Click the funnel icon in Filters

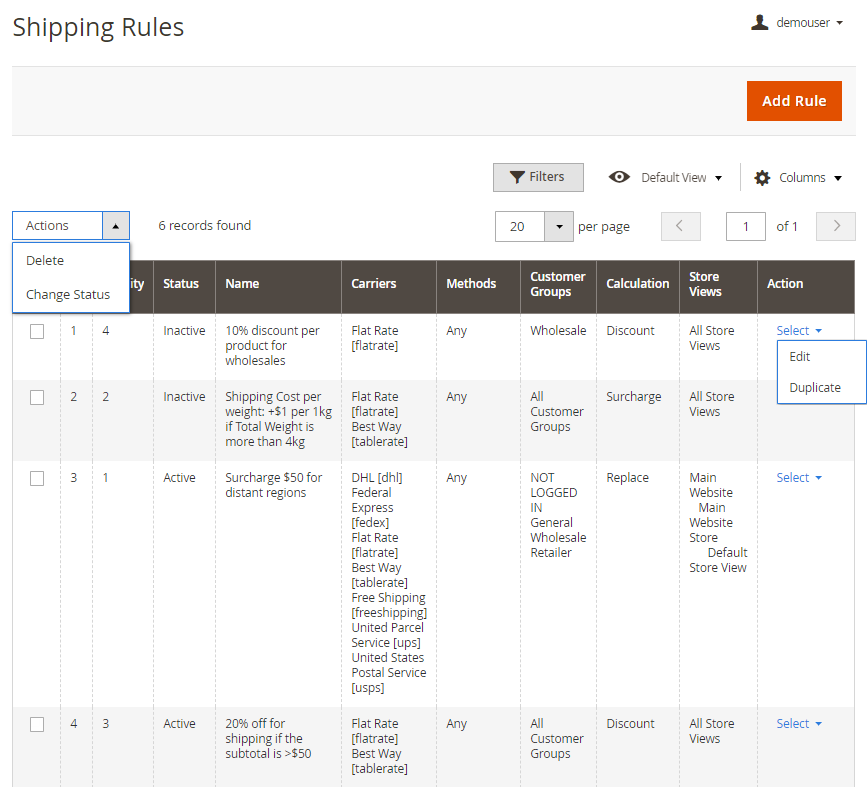tap(517, 177)
